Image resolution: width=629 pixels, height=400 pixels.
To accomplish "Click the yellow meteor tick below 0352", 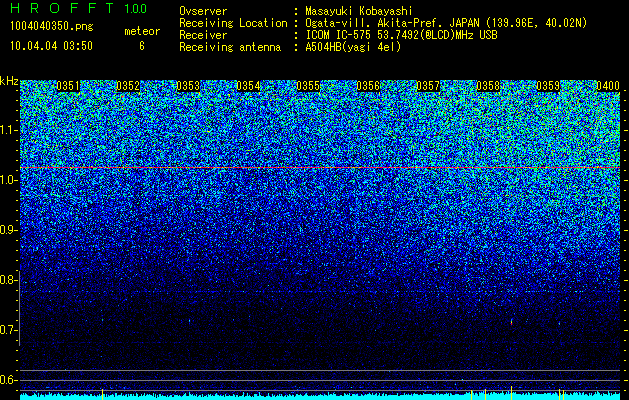I will point(102,394).
